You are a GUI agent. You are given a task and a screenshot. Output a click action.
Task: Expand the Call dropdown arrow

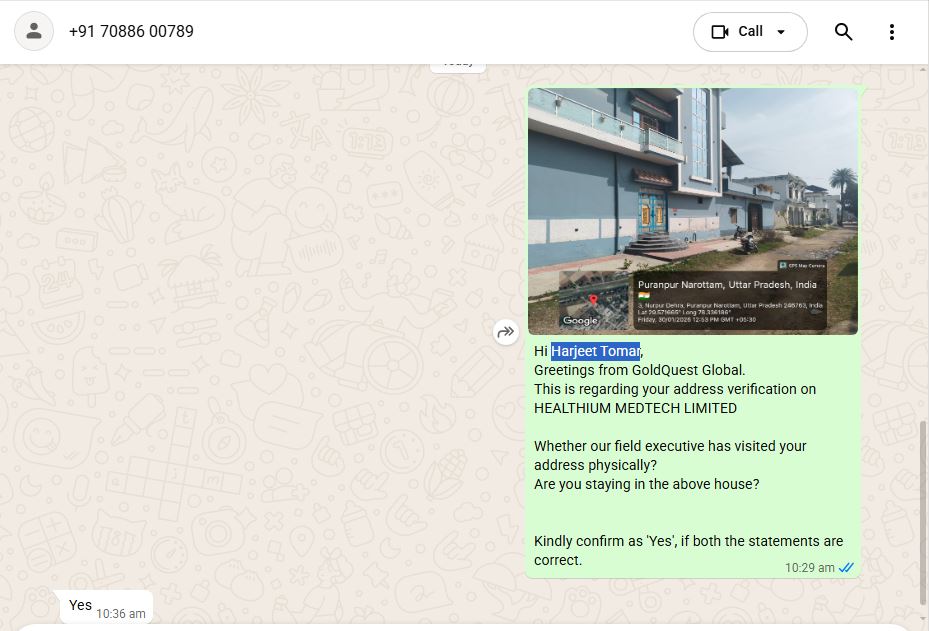pos(781,32)
